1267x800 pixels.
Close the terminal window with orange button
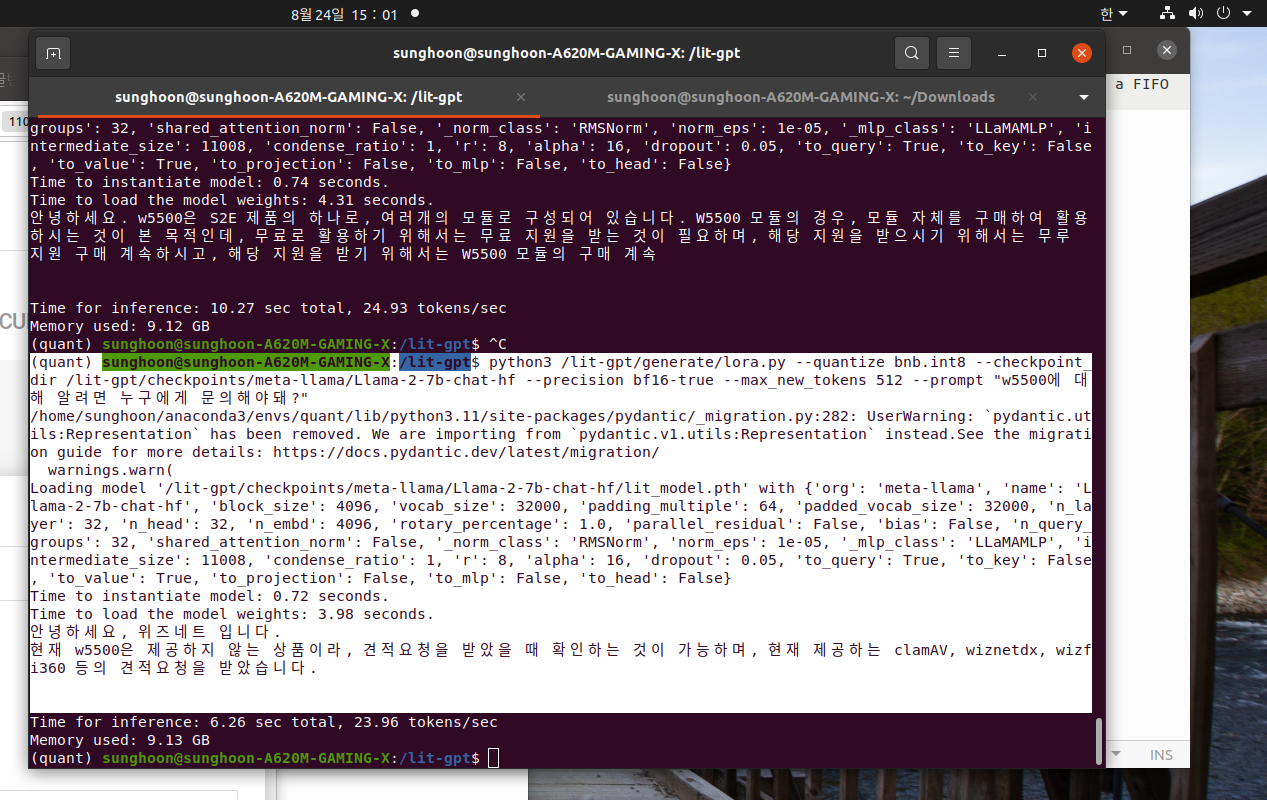click(1081, 53)
